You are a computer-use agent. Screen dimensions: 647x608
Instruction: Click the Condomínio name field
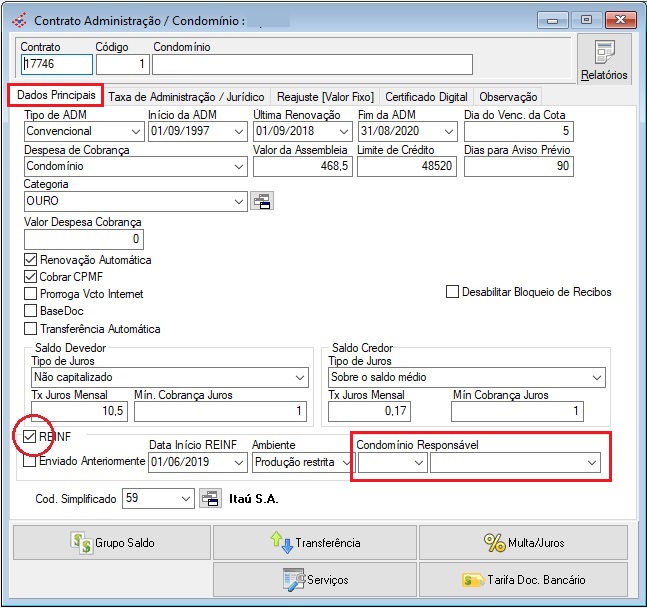(312, 64)
